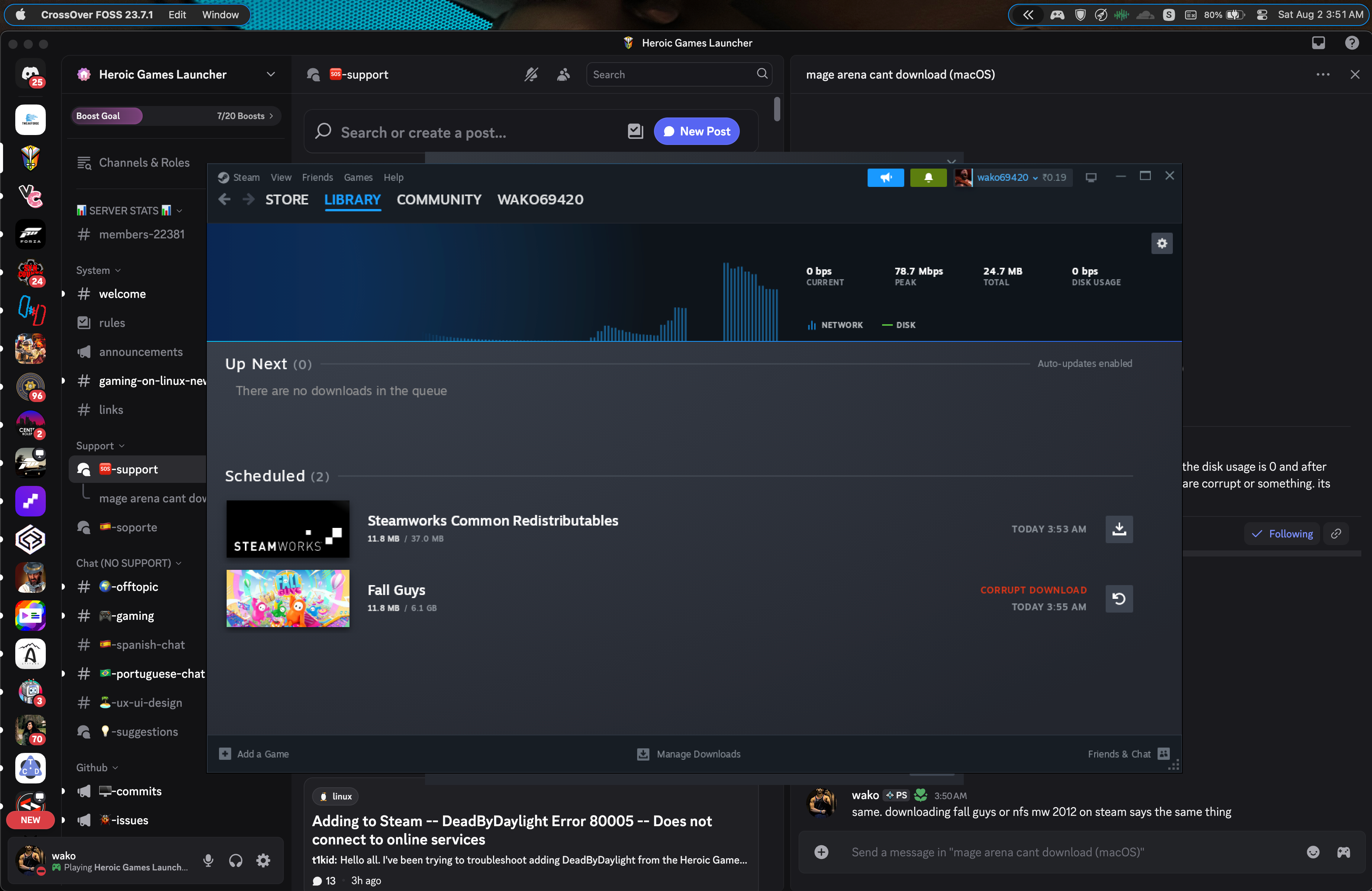The height and width of the screenshot is (891, 1372).
Task: Open the Heroic Games Launcher server dropdown
Action: (x=271, y=74)
